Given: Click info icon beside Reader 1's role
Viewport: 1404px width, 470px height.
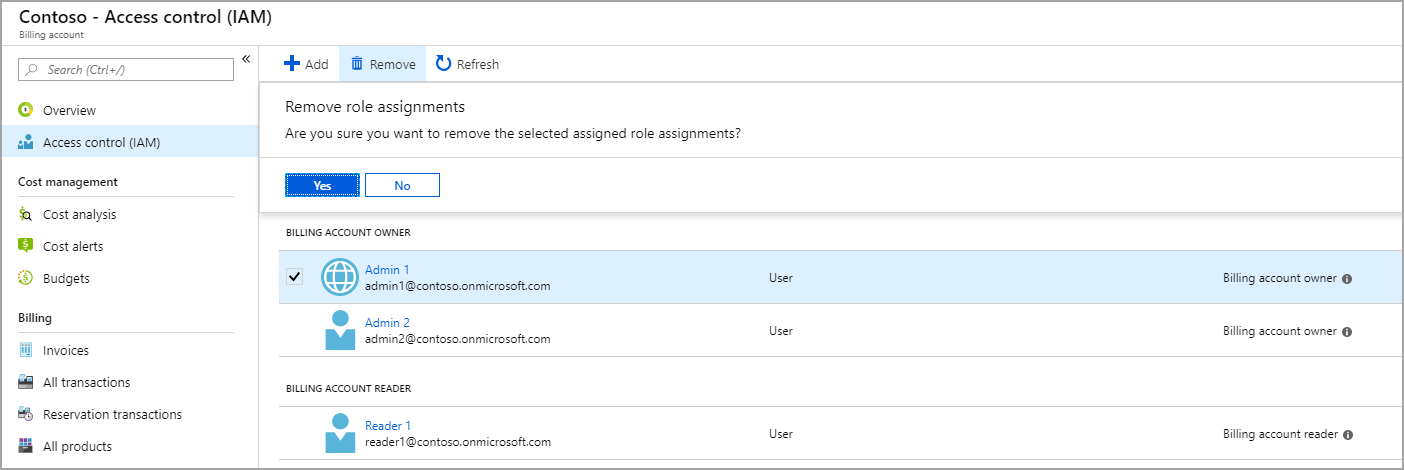Looking at the screenshot, I should tap(1348, 435).
